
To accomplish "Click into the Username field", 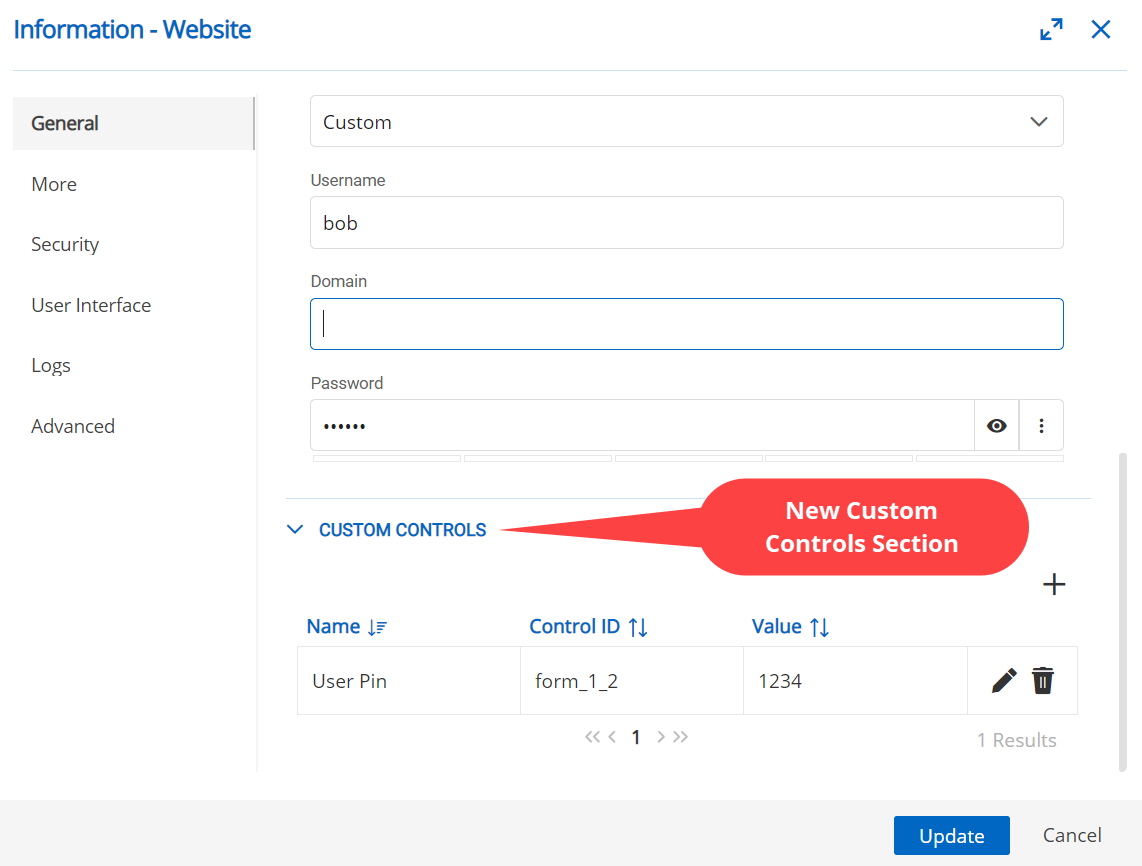I will point(686,223).
